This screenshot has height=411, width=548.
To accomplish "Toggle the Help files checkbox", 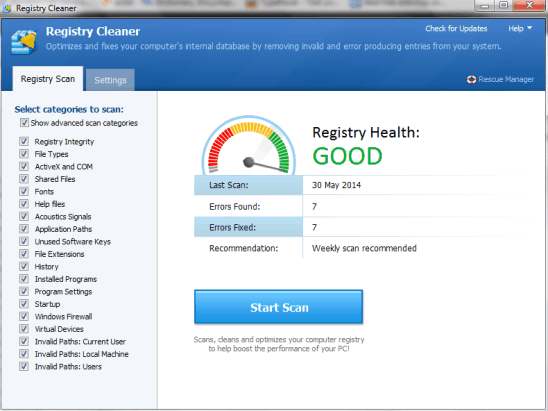I will point(24,204).
